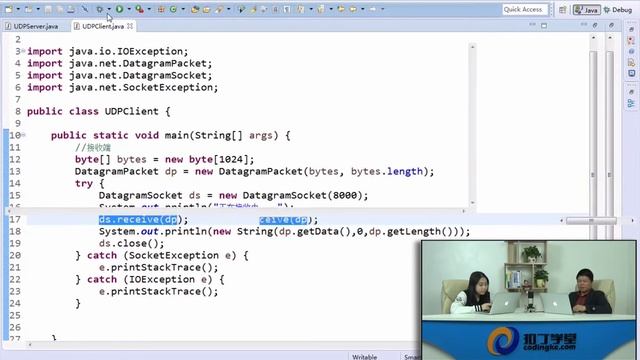Click the line containing ds.close();
The width and height of the screenshot is (640, 360).
click(x=131, y=243)
